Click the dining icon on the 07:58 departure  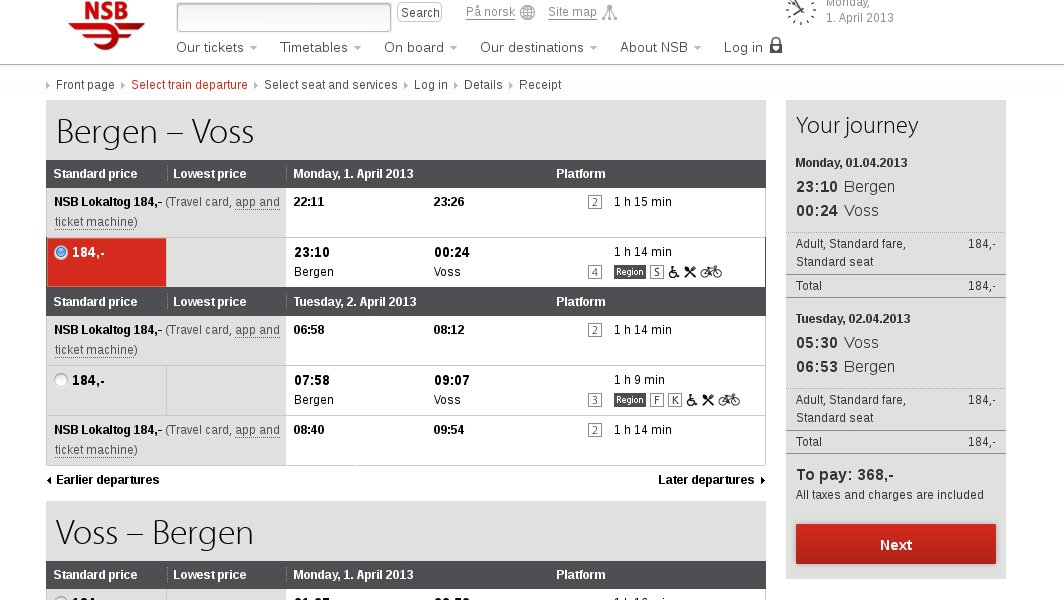708,400
